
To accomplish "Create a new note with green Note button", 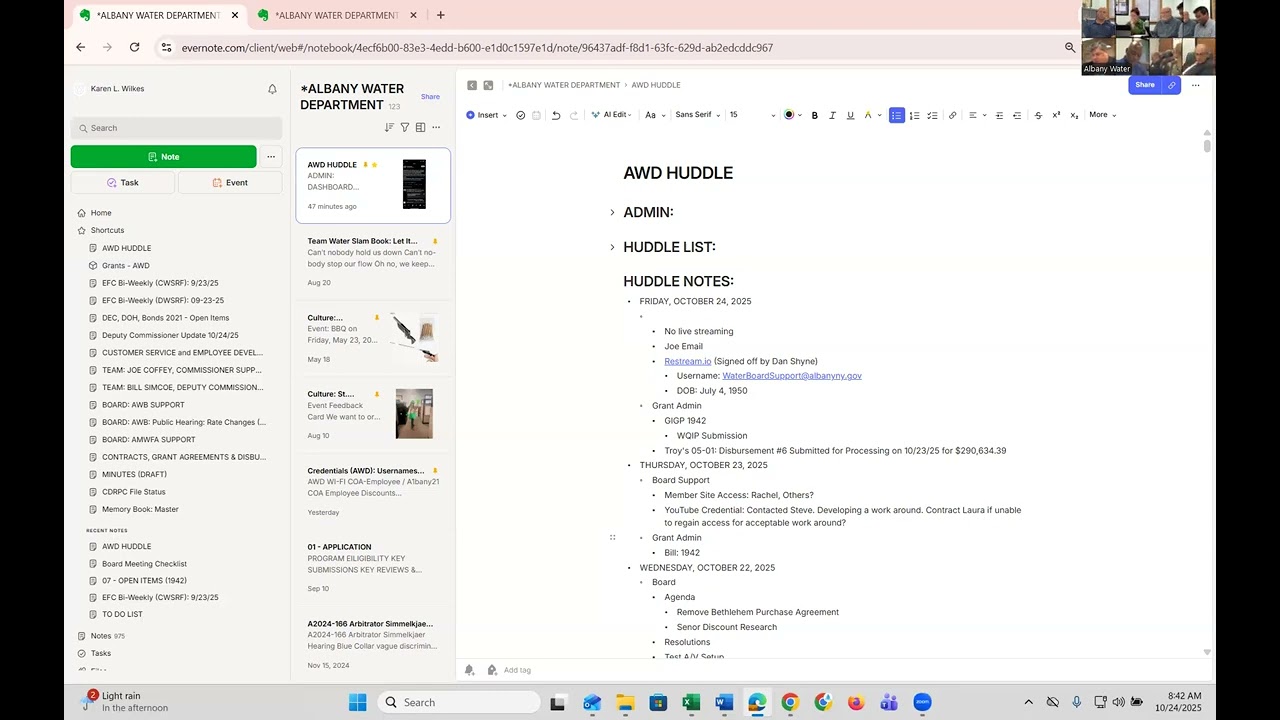I will click(163, 156).
